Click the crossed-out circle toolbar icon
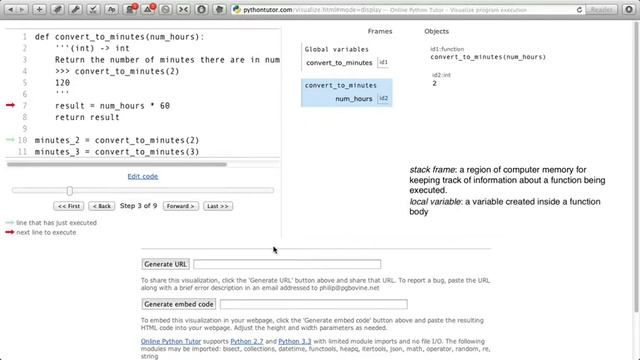This screenshot has height=360, width=640. [x=165, y=9]
